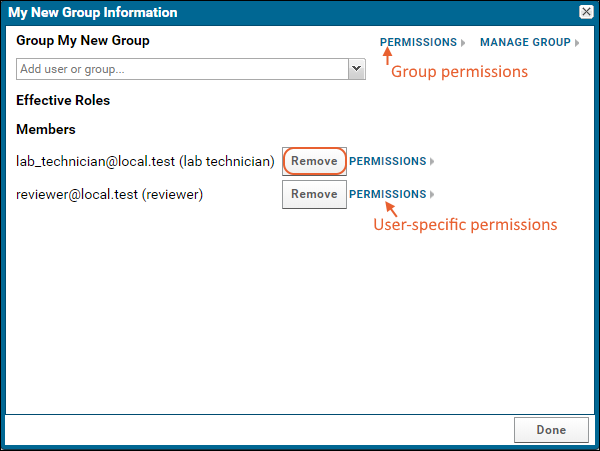600x451 pixels.
Task: Click the dialog title bar text
Action: click(93, 12)
